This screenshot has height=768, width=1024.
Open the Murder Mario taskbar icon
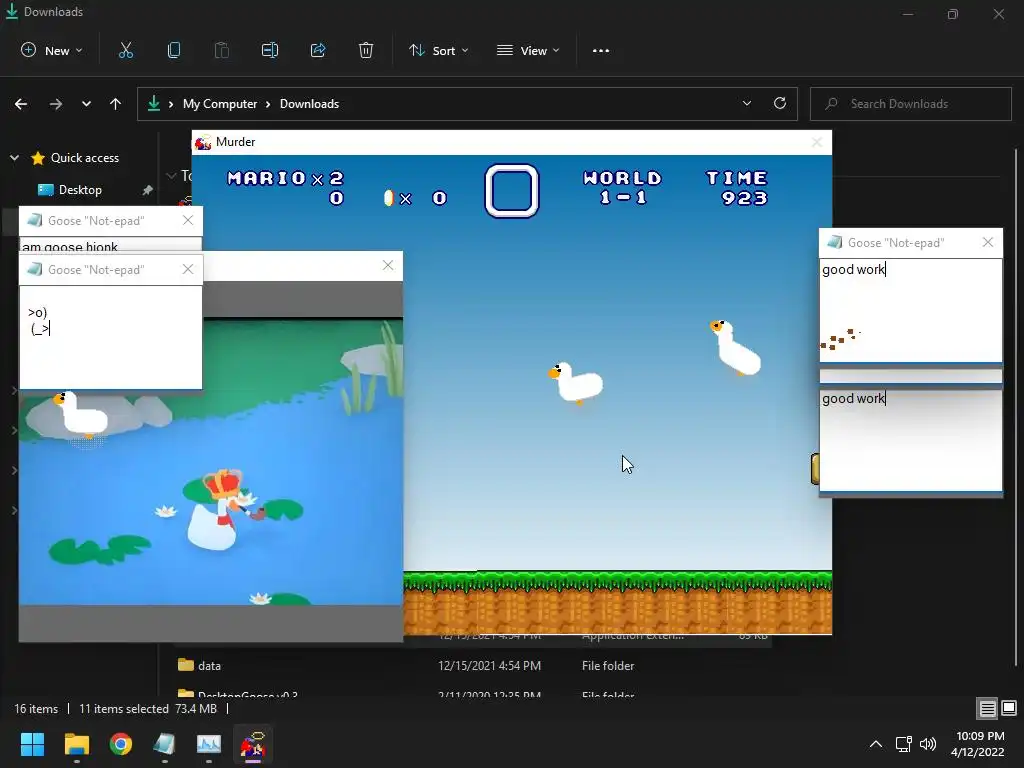[x=253, y=744]
